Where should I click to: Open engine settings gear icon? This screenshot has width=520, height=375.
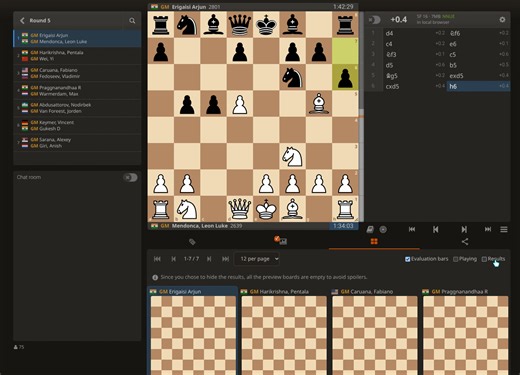(x=502, y=20)
